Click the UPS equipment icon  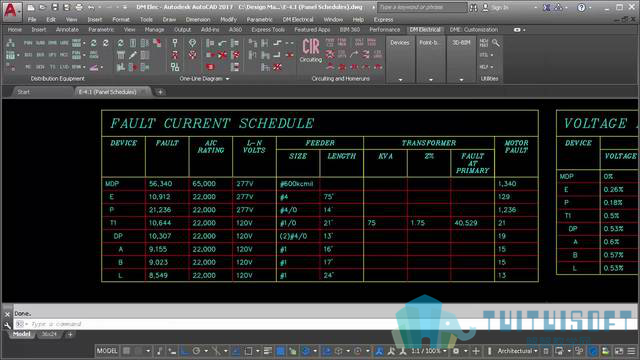tap(52, 55)
